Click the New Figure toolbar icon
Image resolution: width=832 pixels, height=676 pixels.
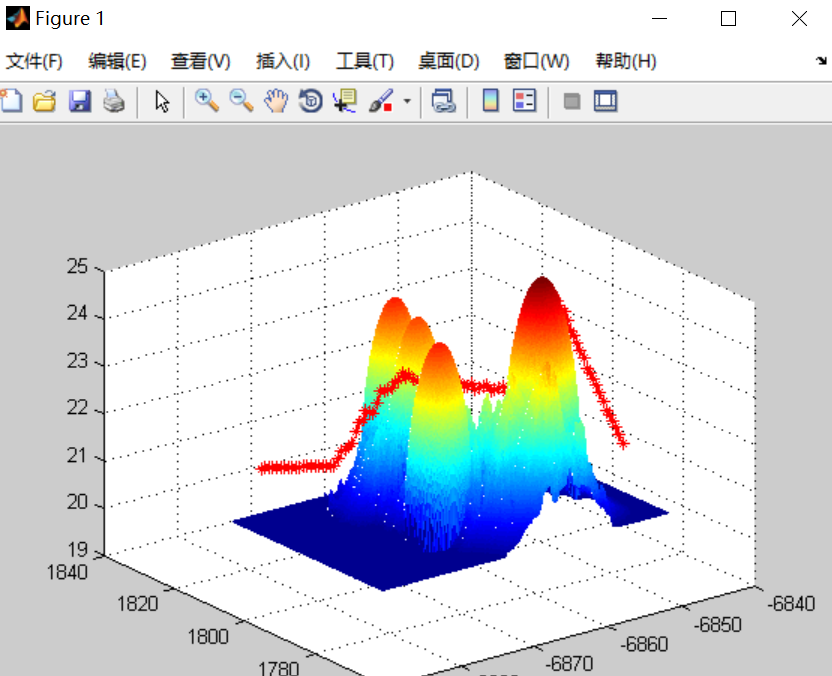(x=11, y=101)
